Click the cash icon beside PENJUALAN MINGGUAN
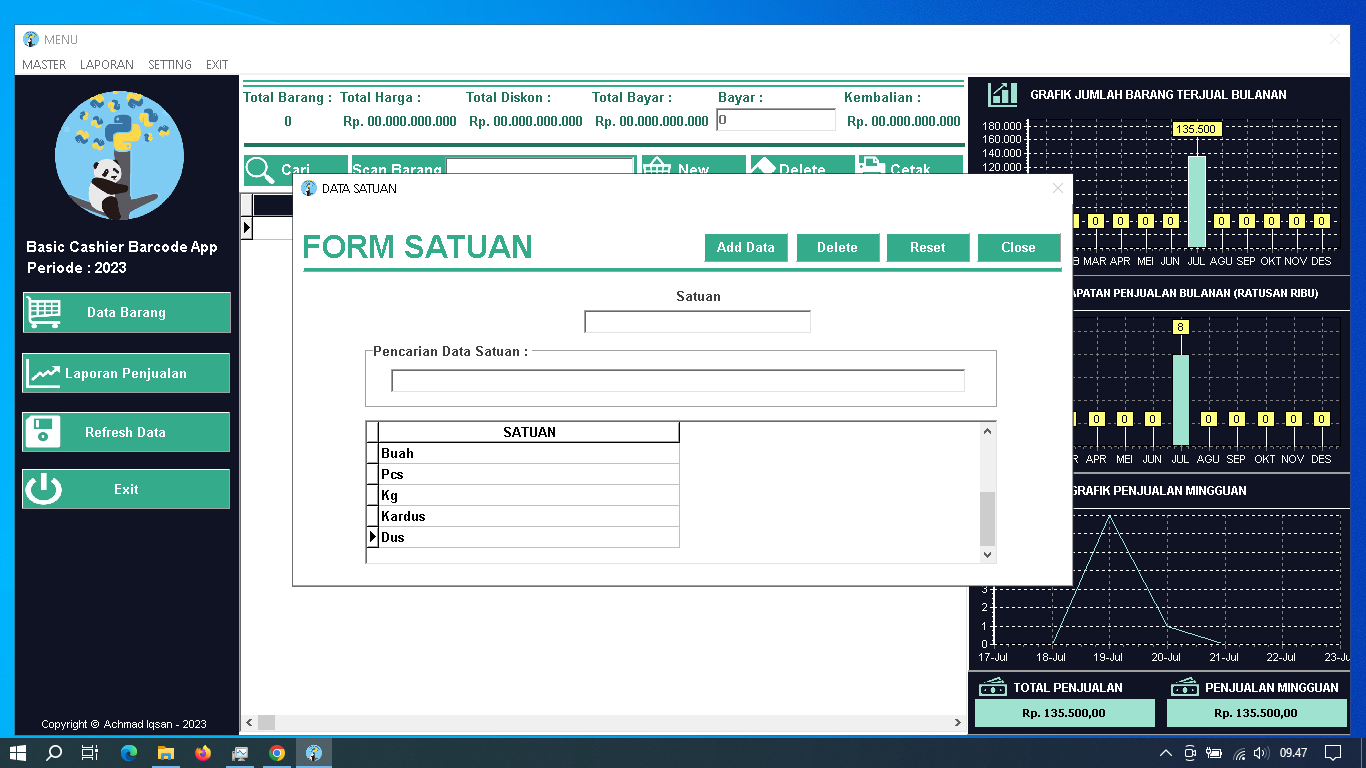 (x=1187, y=687)
